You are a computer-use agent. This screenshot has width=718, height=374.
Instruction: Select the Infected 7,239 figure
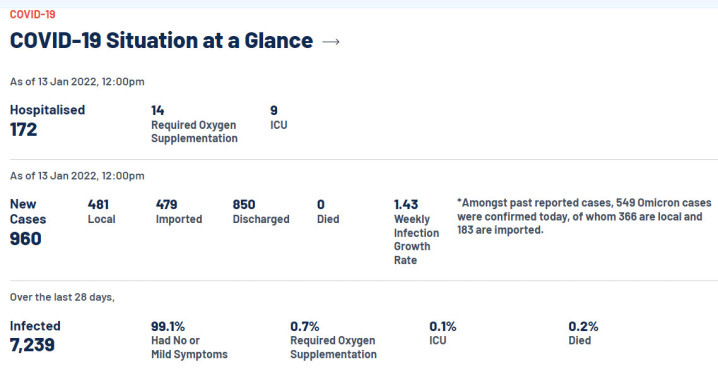[35, 336]
